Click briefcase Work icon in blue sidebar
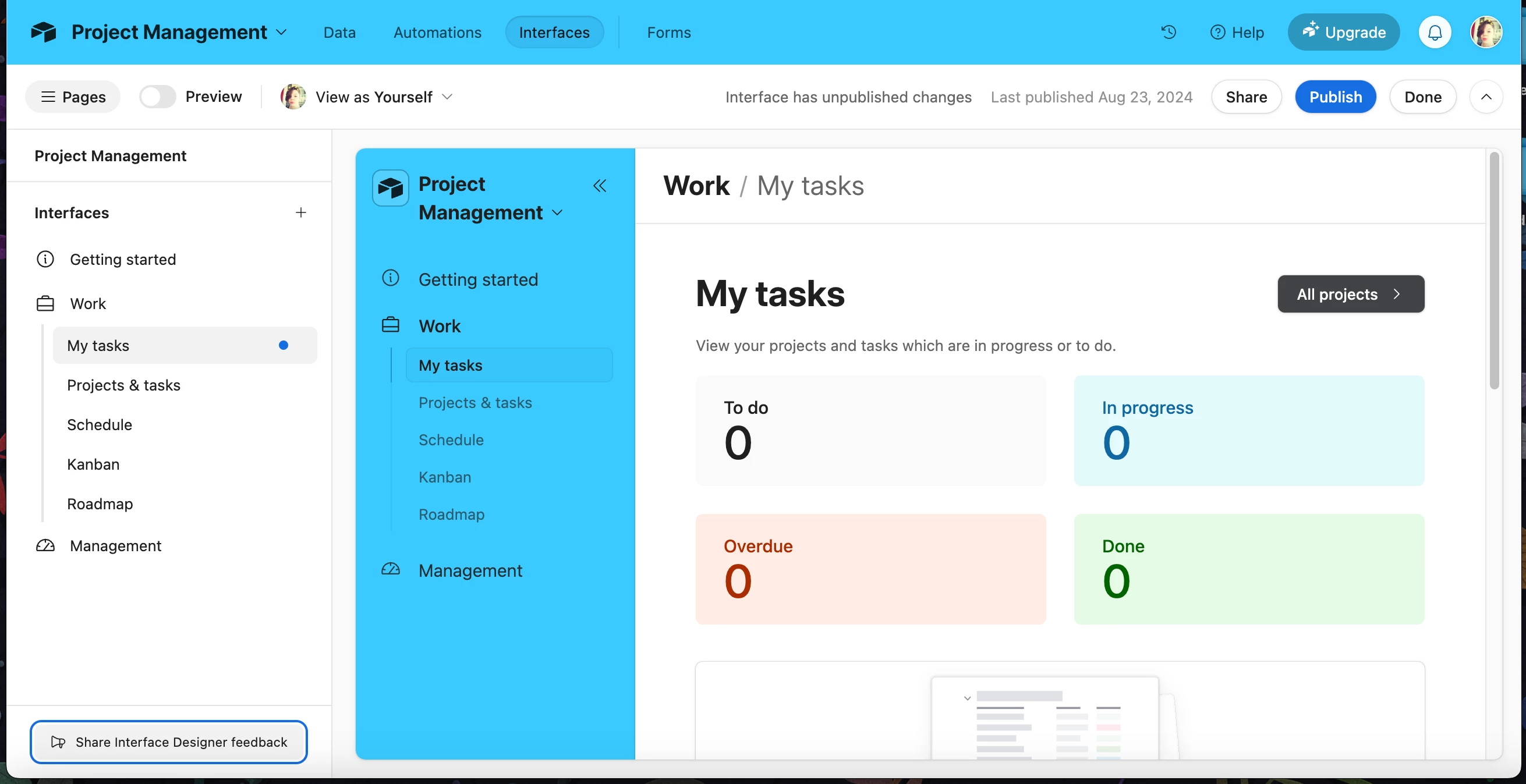1526x784 pixels. (391, 325)
